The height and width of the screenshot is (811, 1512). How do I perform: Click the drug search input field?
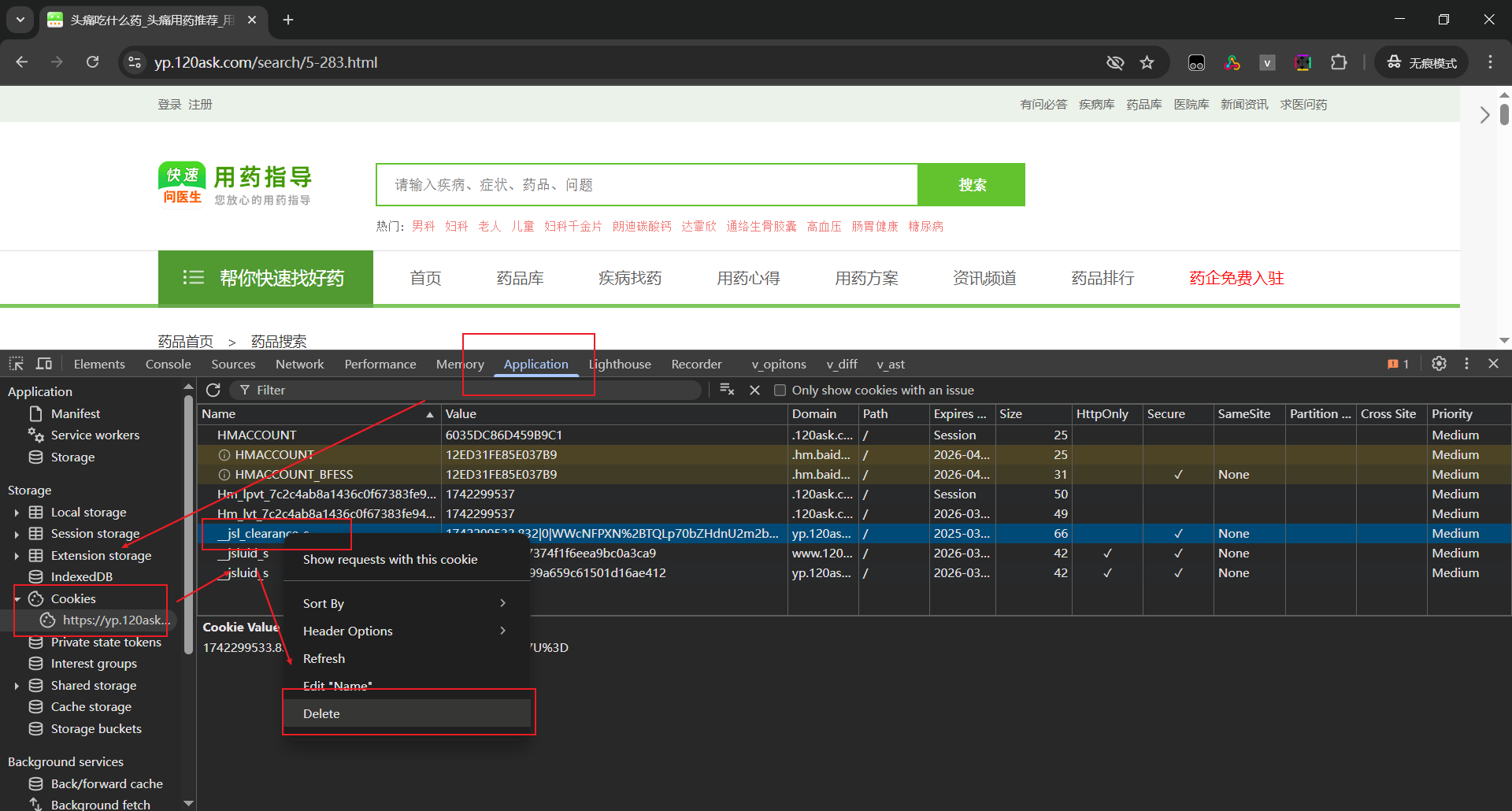coord(647,184)
